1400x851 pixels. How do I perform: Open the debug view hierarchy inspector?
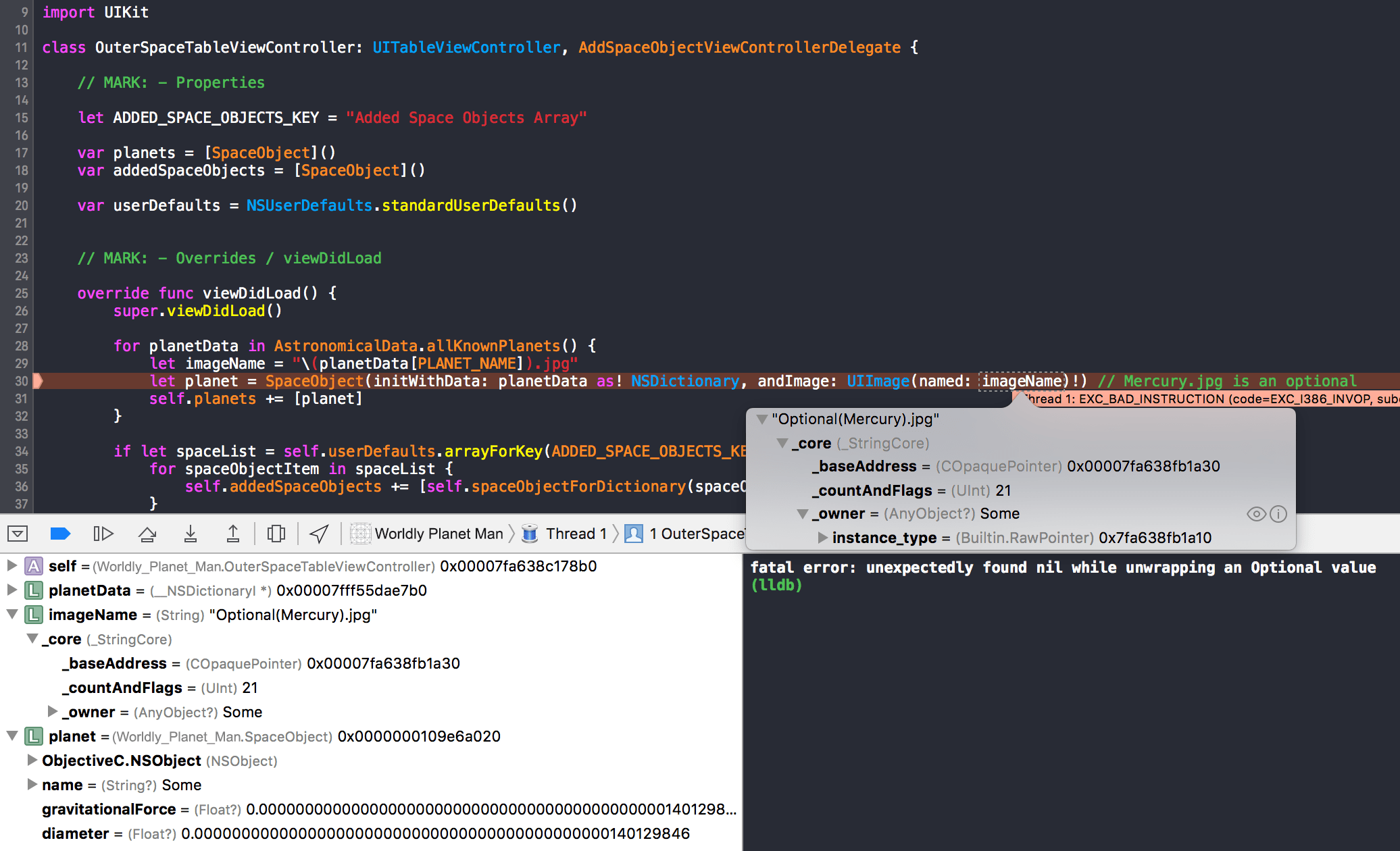click(x=276, y=534)
